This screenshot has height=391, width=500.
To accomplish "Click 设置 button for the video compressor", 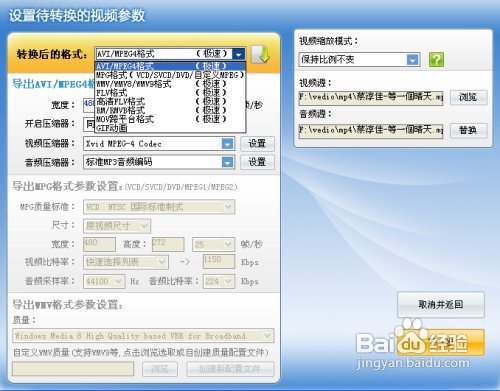I will pyautogui.click(x=257, y=144).
